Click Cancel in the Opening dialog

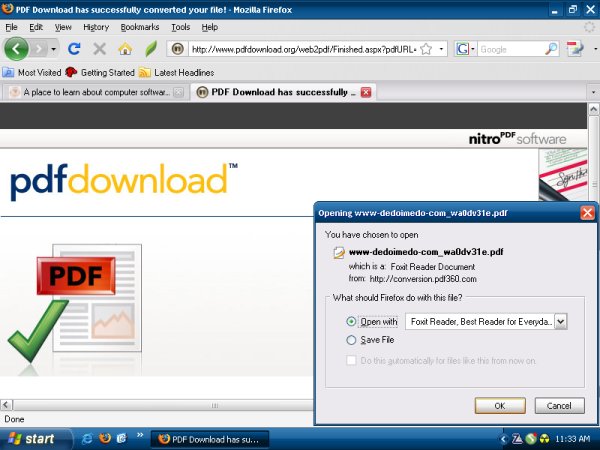coord(559,406)
